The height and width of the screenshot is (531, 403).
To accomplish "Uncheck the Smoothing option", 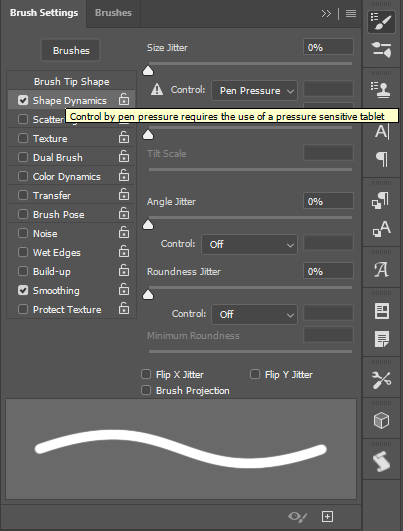I will click(x=23, y=290).
